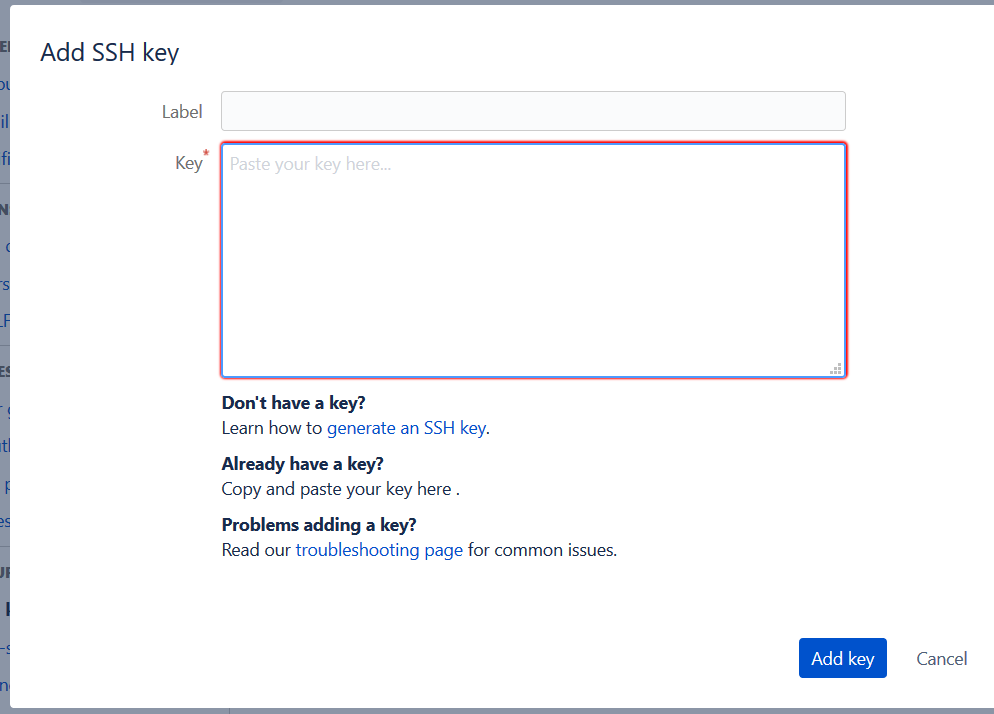
Task: Click the 'Don't have a key?' heading
Action: click(294, 403)
